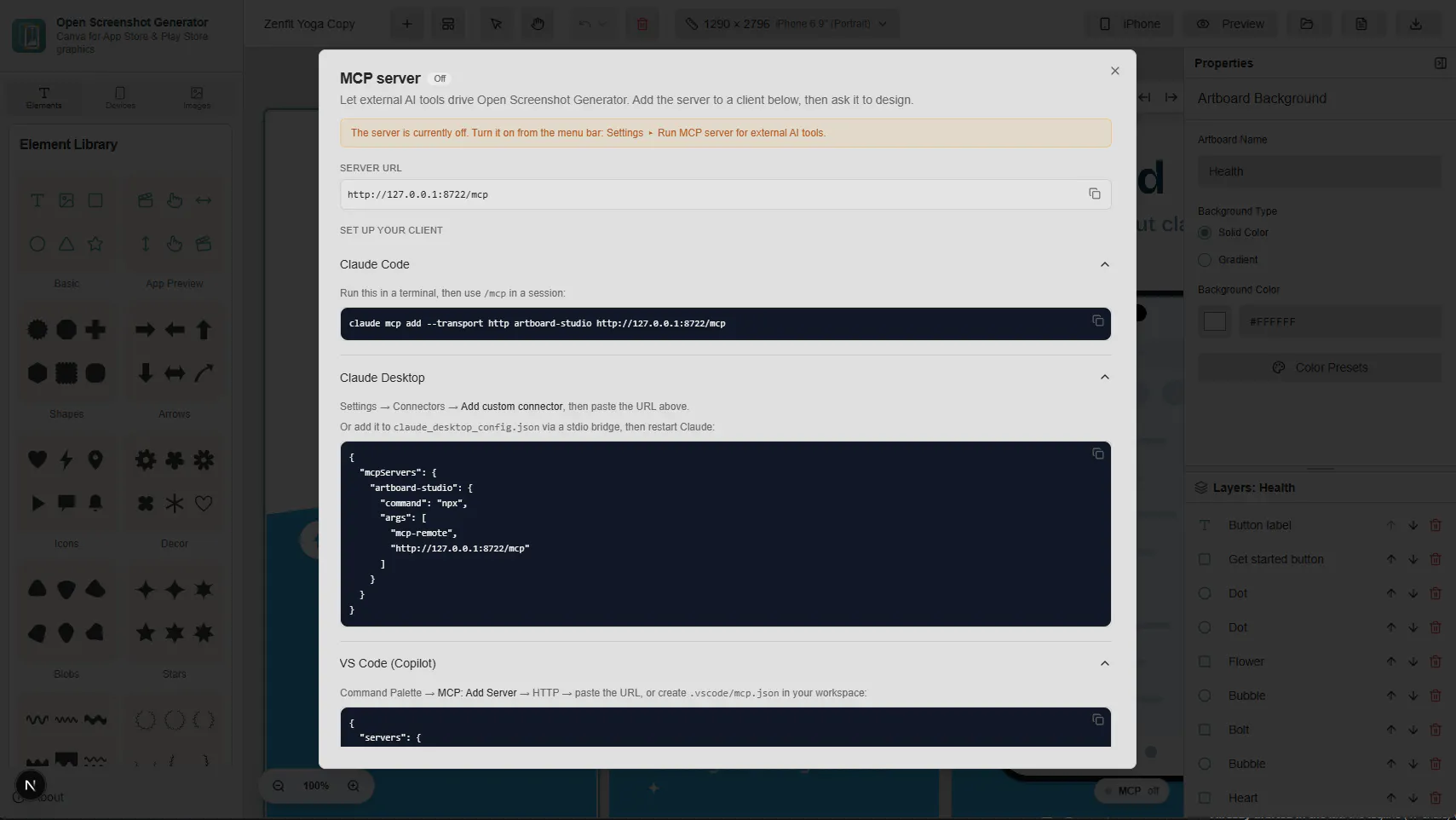Select the Flower layer

(x=1246, y=661)
